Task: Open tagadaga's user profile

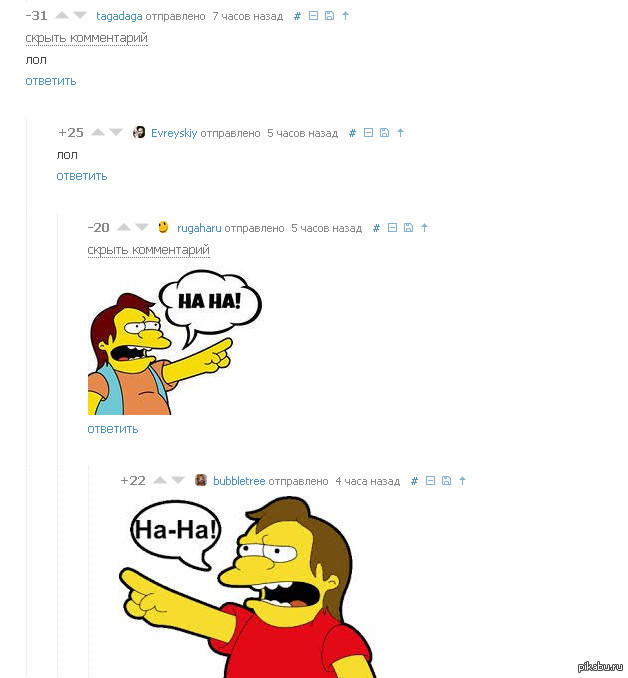Action: tap(119, 16)
